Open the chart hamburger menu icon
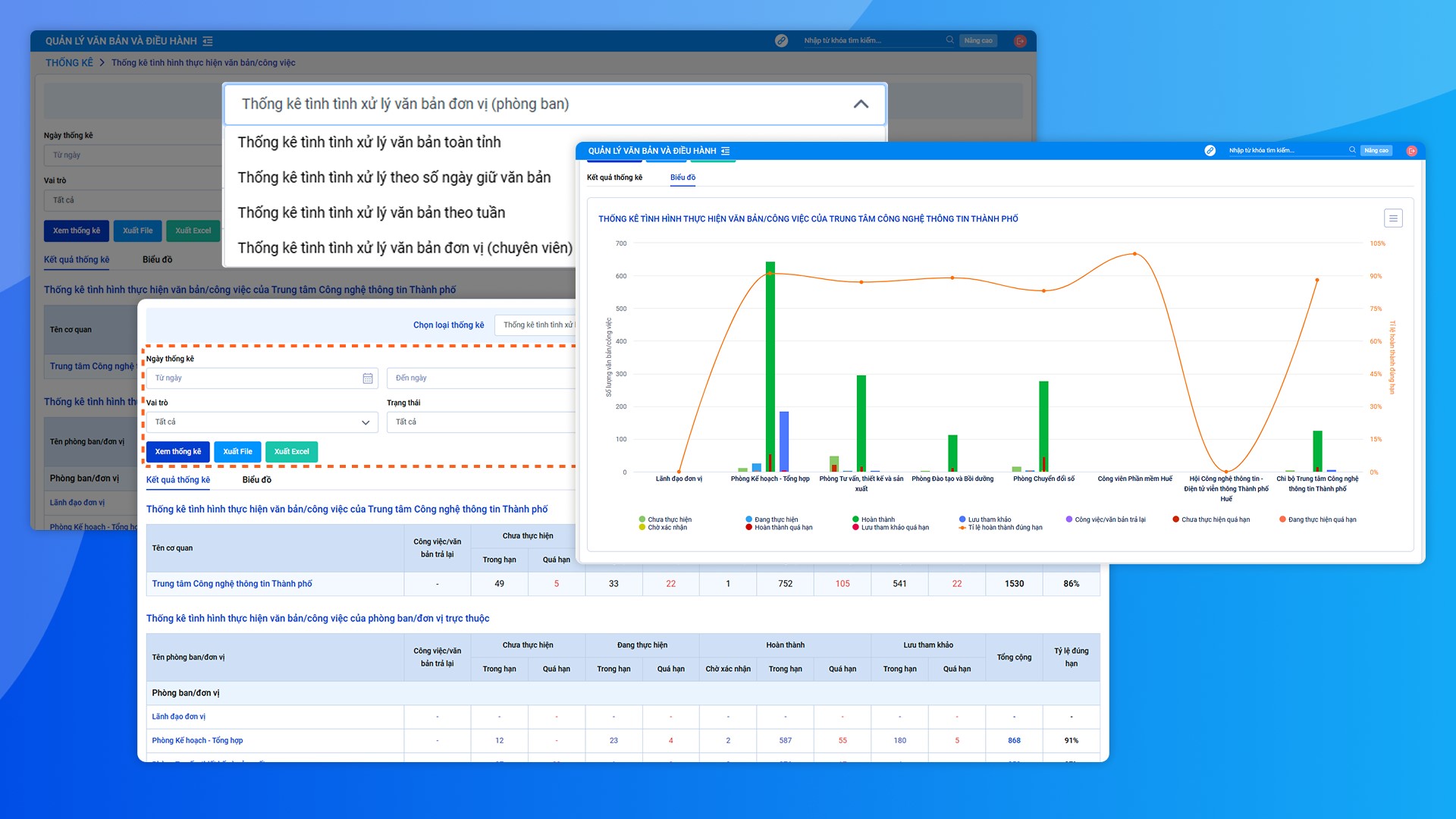This screenshot has height=819, width=1456. coord(1392,218)
